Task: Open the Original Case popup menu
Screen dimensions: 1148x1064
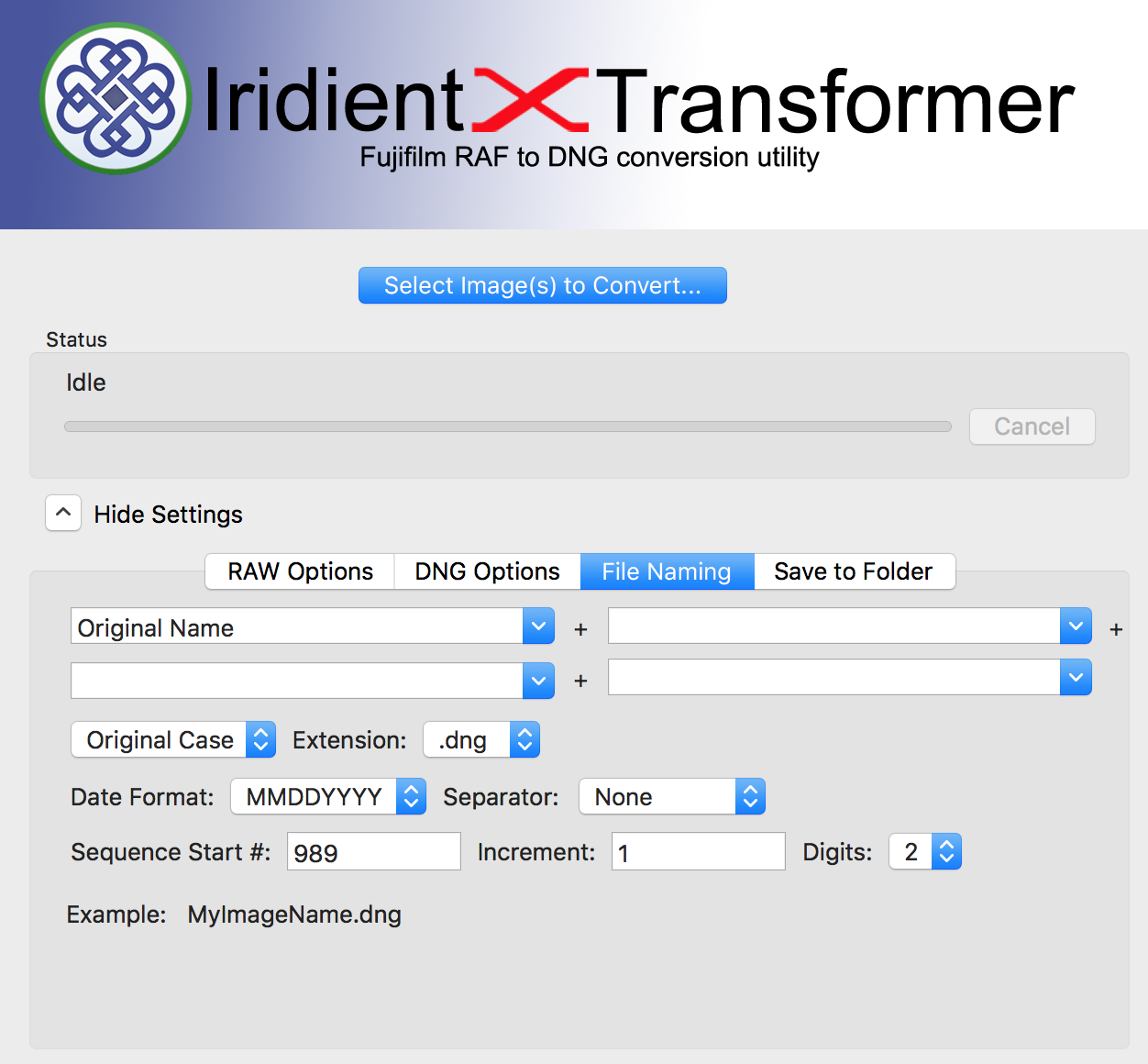Action: pyautogui.click(x=173, y=739)
